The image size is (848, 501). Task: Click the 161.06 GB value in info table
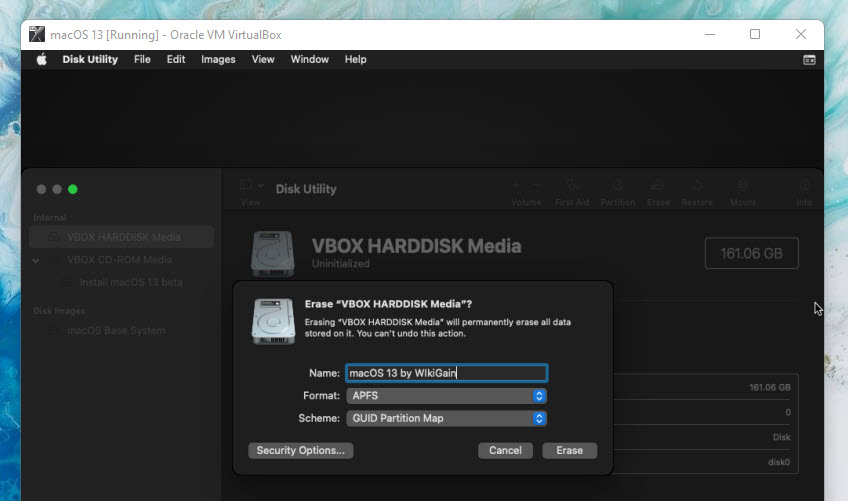click(770, 387)
